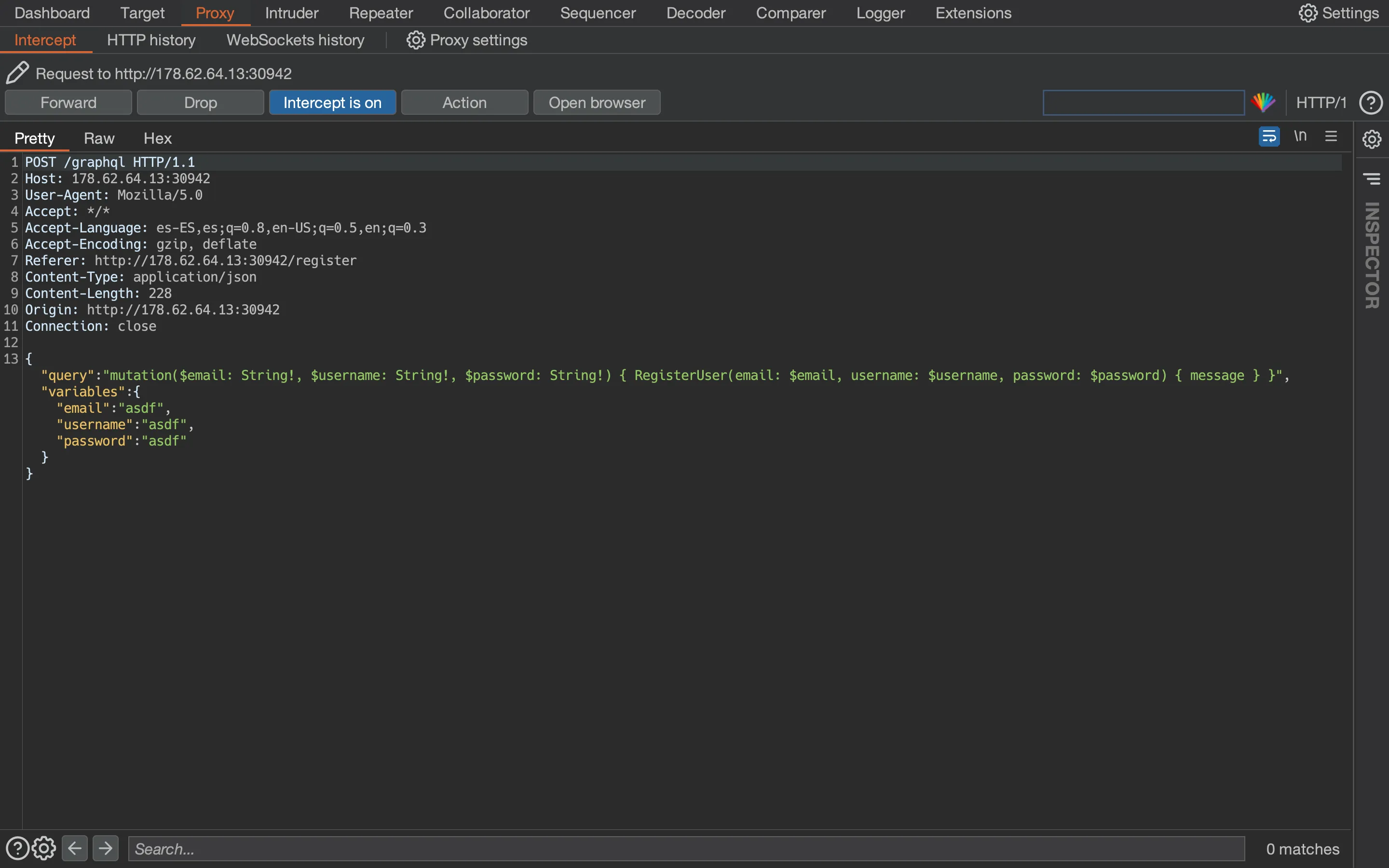The height and width of the screenshot is (868, 1389).
Task: Open the Action menu
Action: [x=464, y=103]
